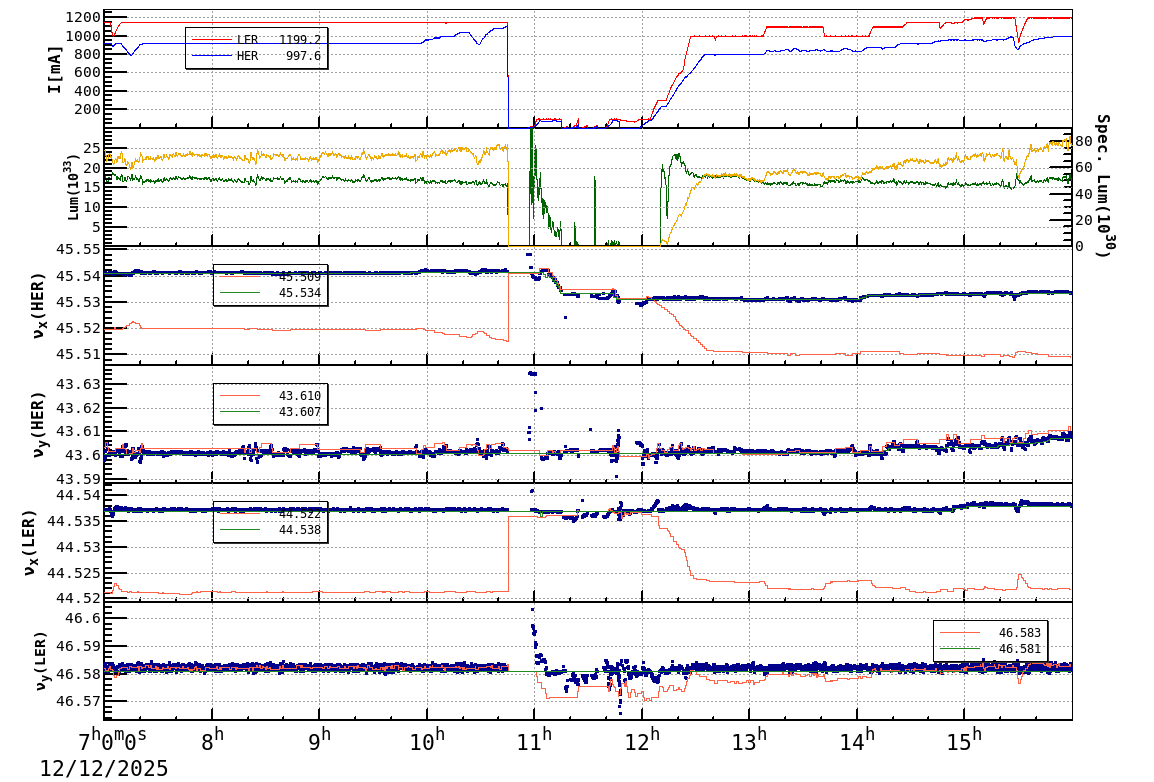1154x782 pixels.
Task: Toggle the green 46.581 legend entry
Action: [1010, 647]
